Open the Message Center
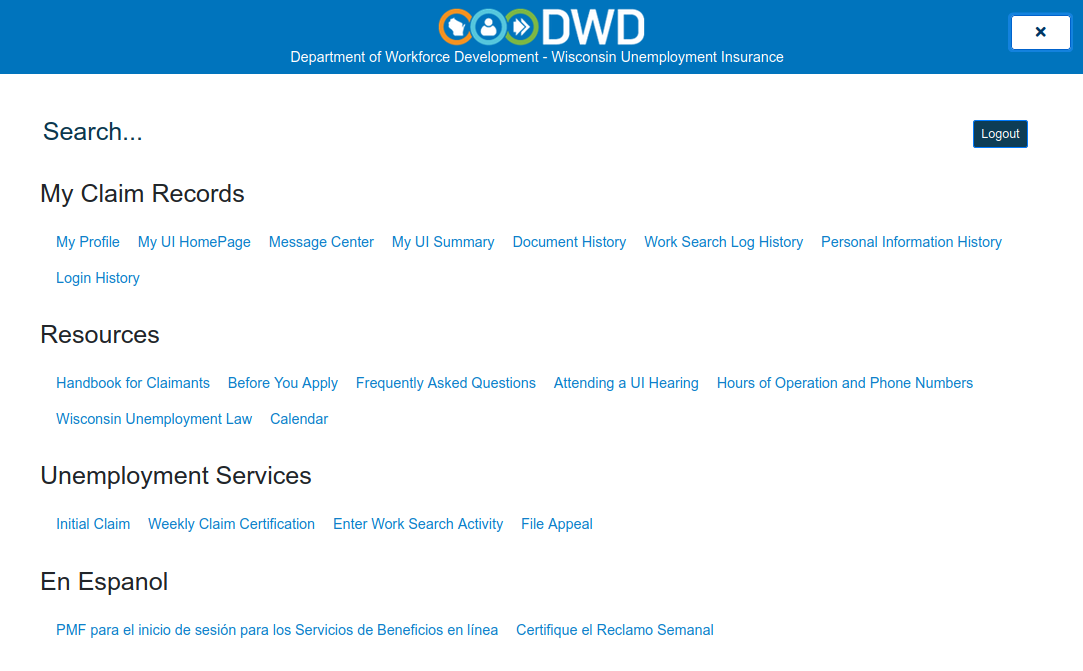1083x671 pixels. pos(321,242)
